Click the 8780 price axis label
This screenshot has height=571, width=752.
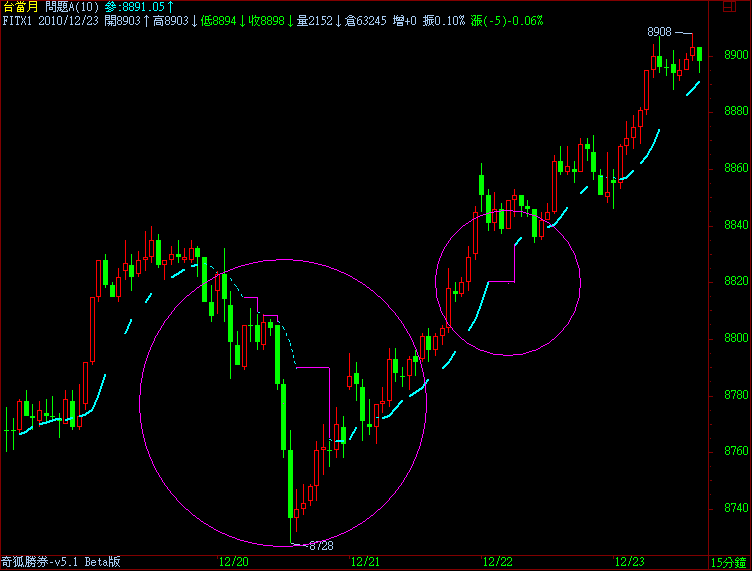pyautogui.click(x=736, y=395)
